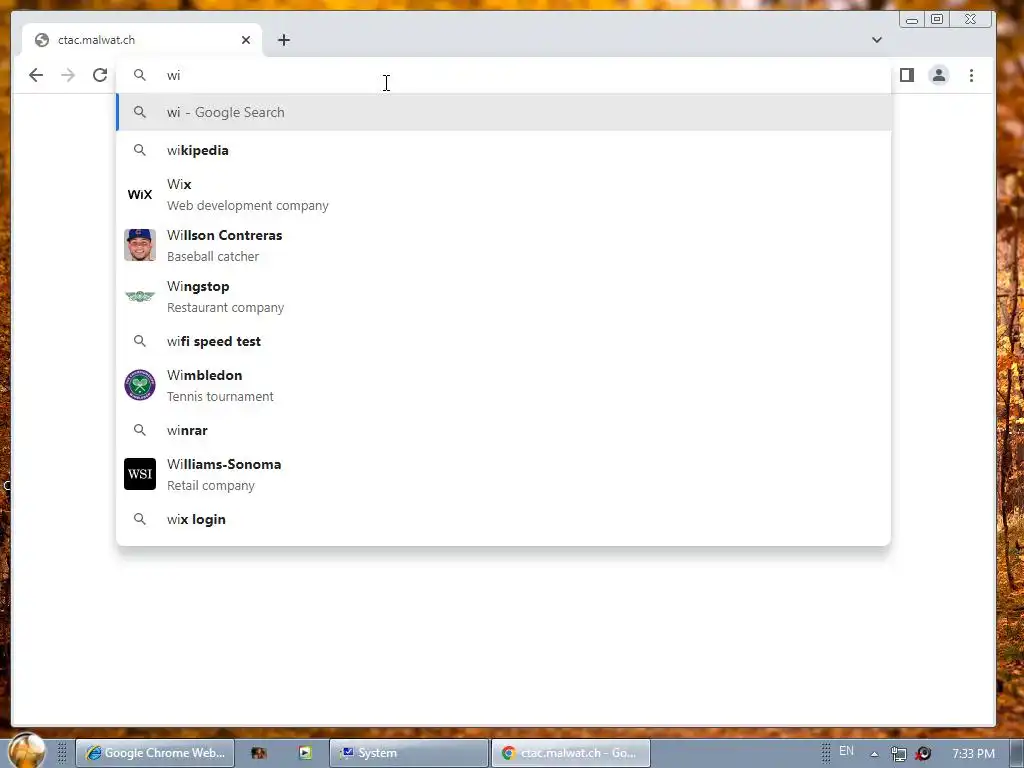Open the System taskbar window
The width and height of the screenshot is (1024, 768).
pos(409,753)
